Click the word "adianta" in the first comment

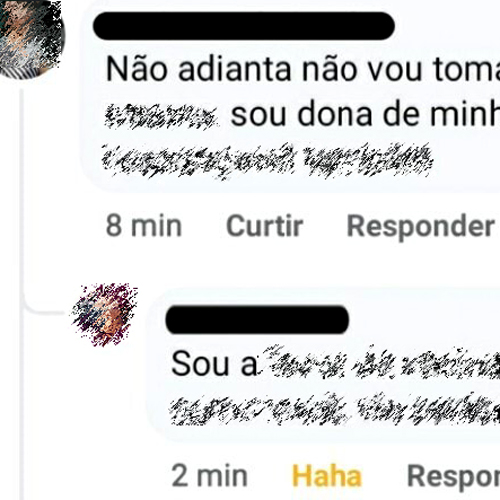235,69
